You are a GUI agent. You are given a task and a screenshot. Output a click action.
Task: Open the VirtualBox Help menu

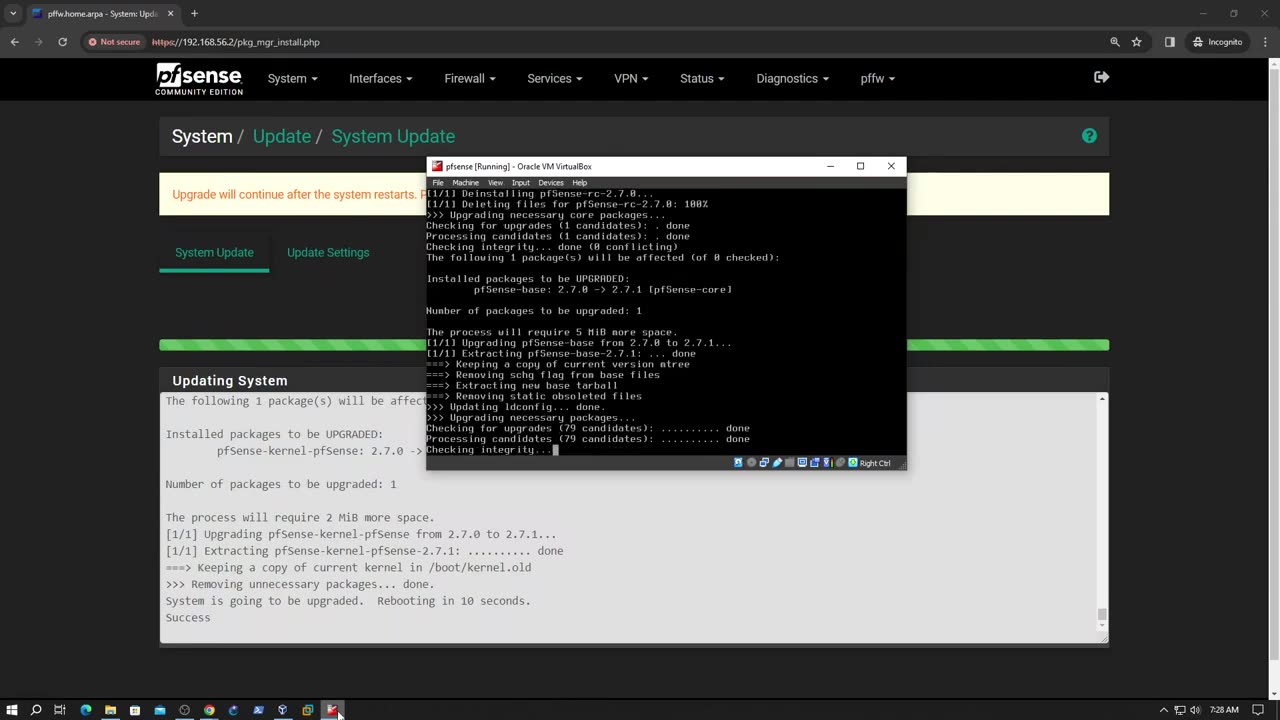point(579,183)
